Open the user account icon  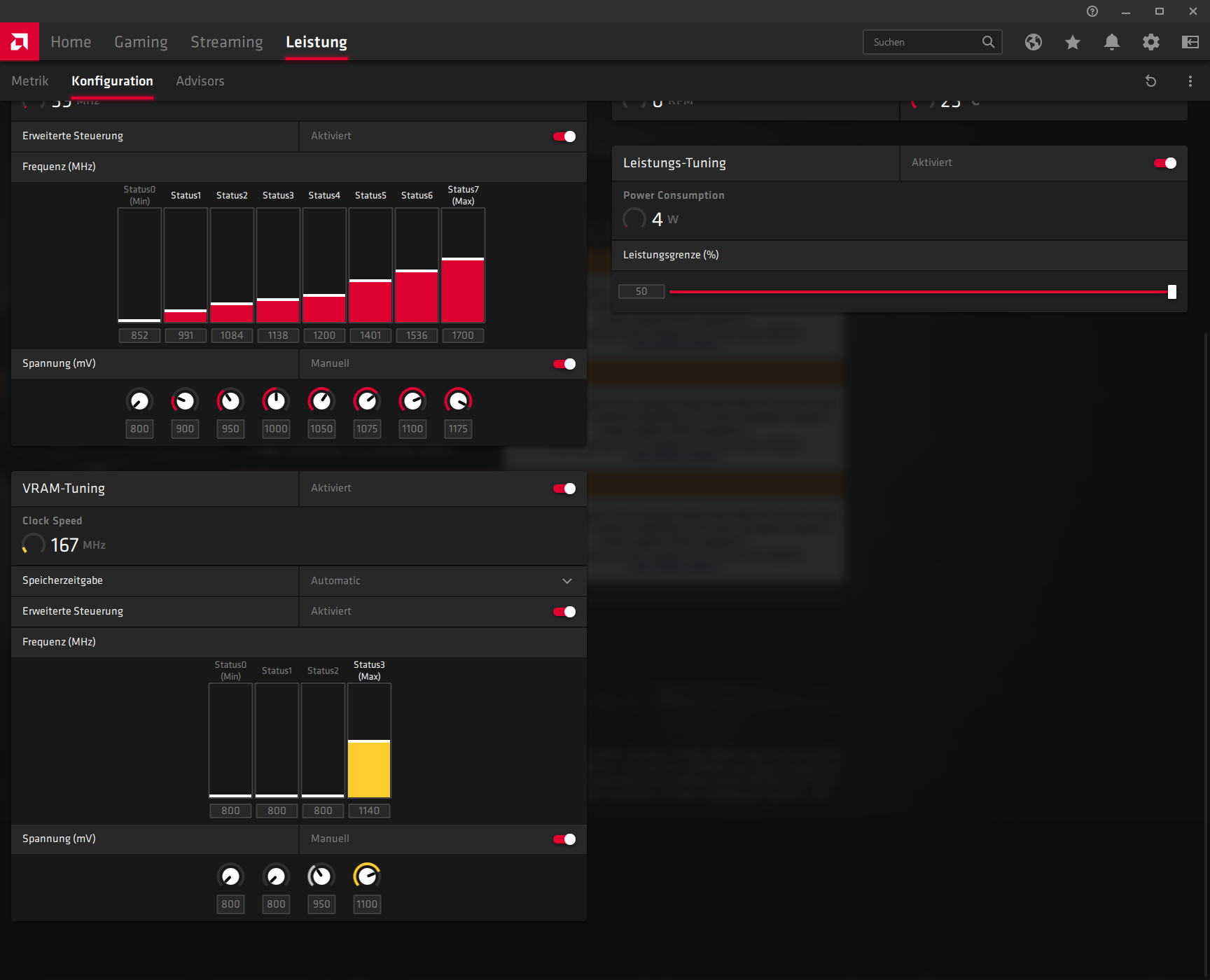point(1190,42)
